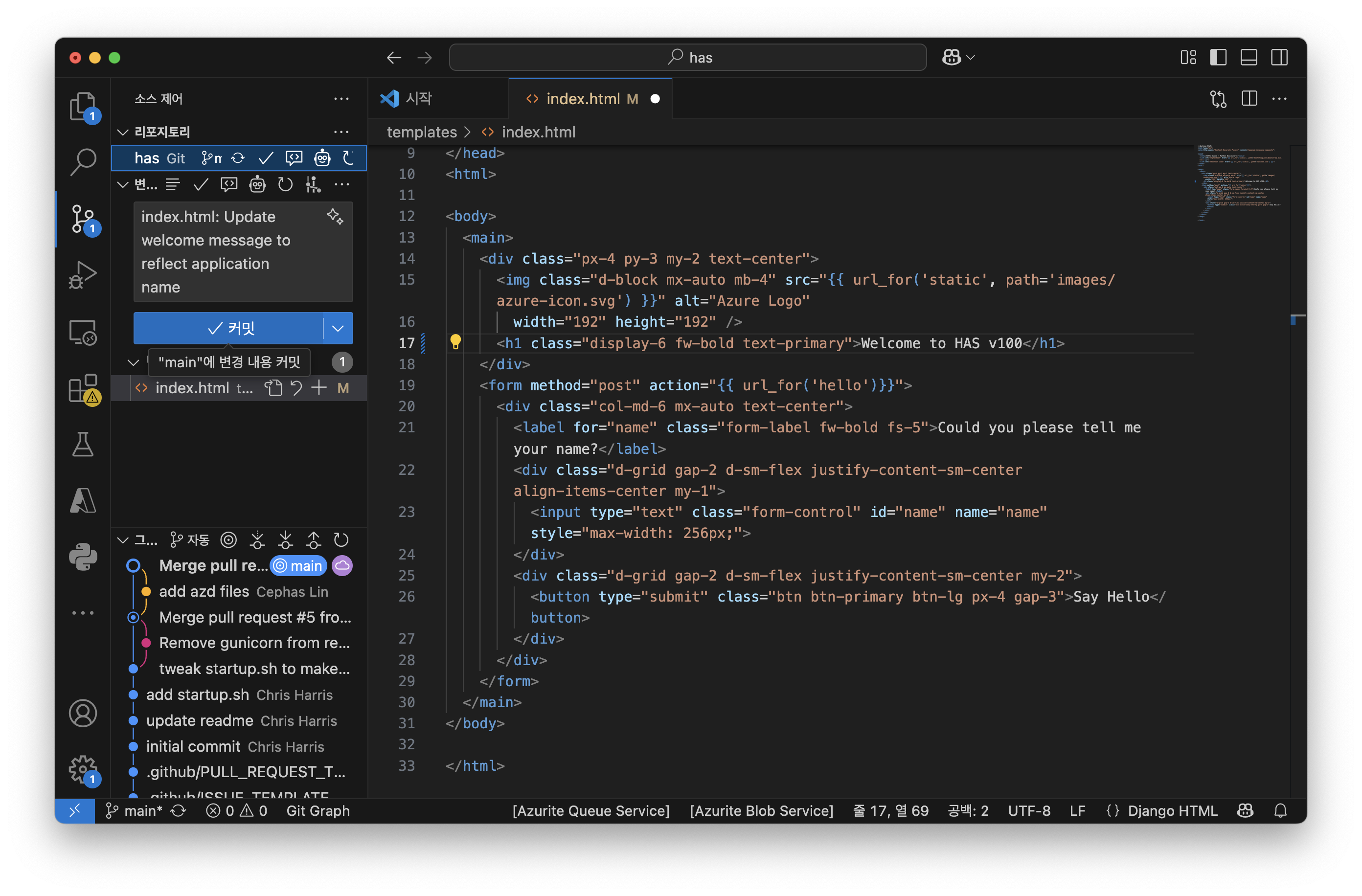Toggle the secondary side bar
1362x896 pixels.
tap(1279, 57)
